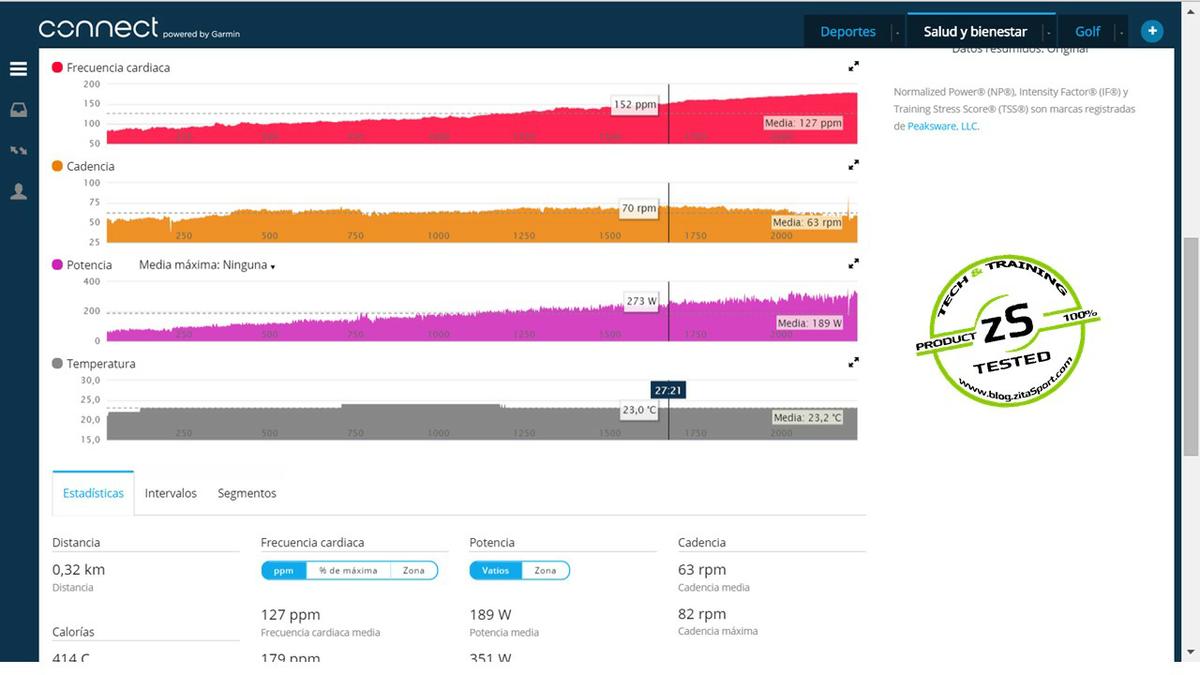Expand the Cadencia chart to fullscreen
This screenshot has width=1200, height=675.
(853, 166)
